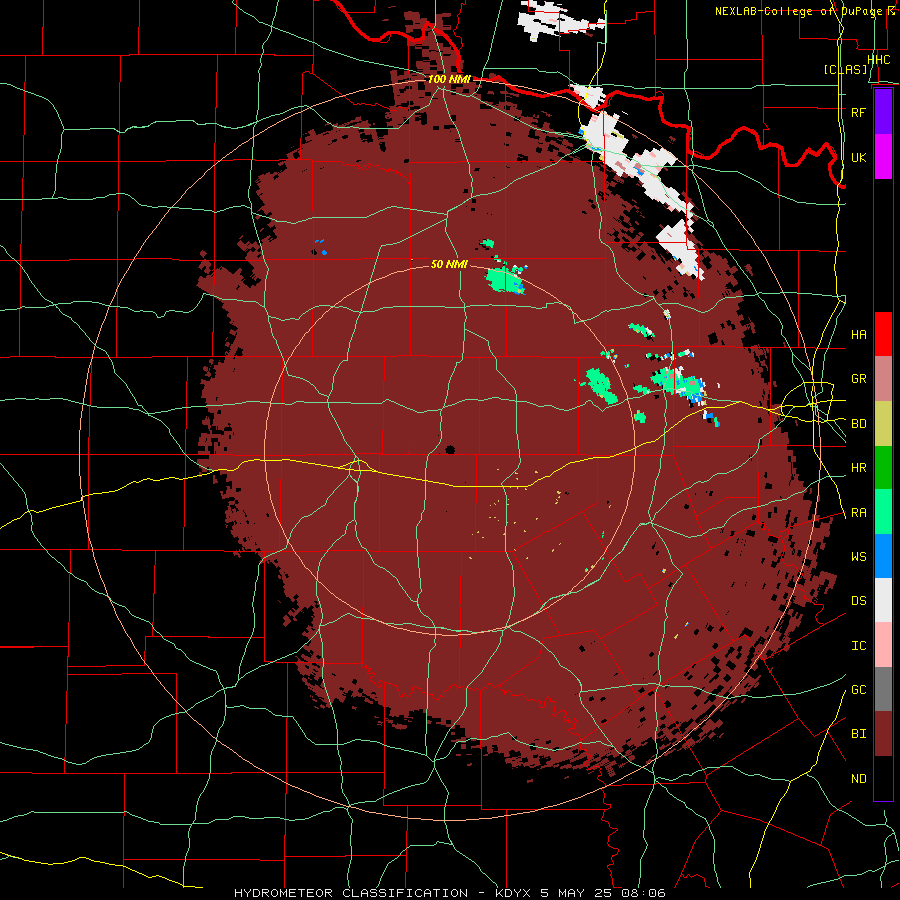Click the purple RF color swatch in legend

(883, 112)
